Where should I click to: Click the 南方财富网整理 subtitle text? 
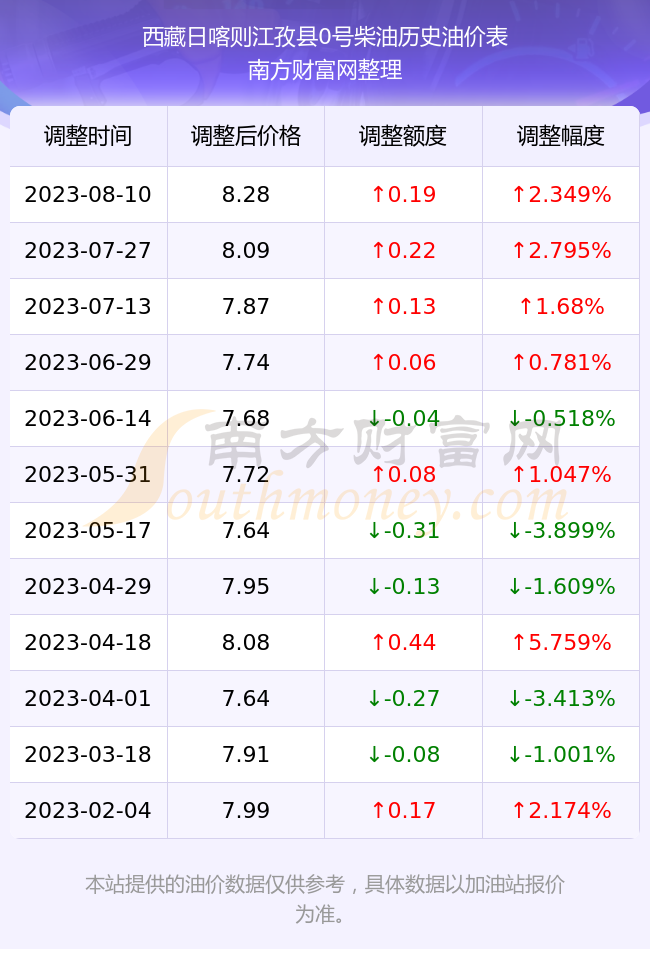pos(325,70)
